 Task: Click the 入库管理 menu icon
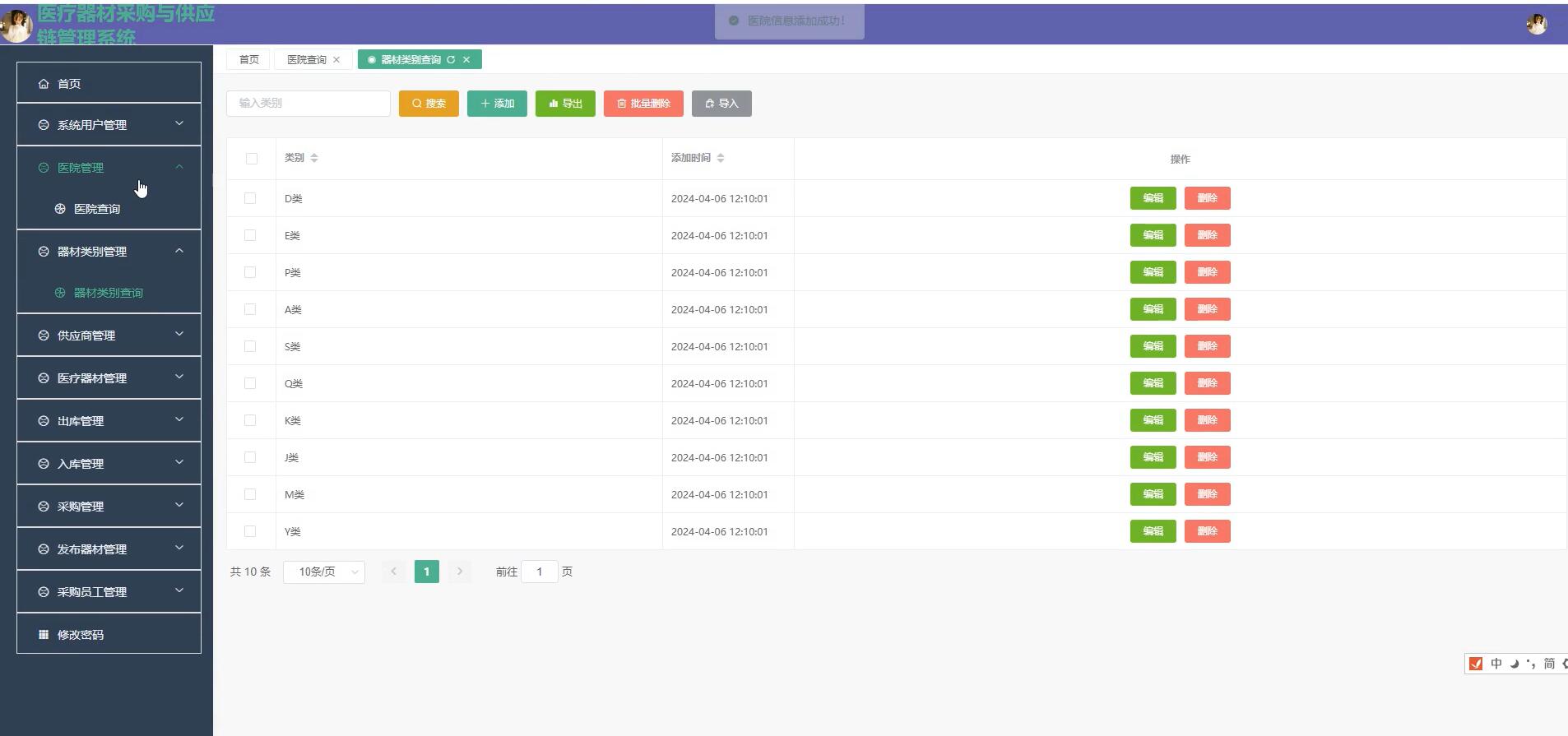[44, 464]
